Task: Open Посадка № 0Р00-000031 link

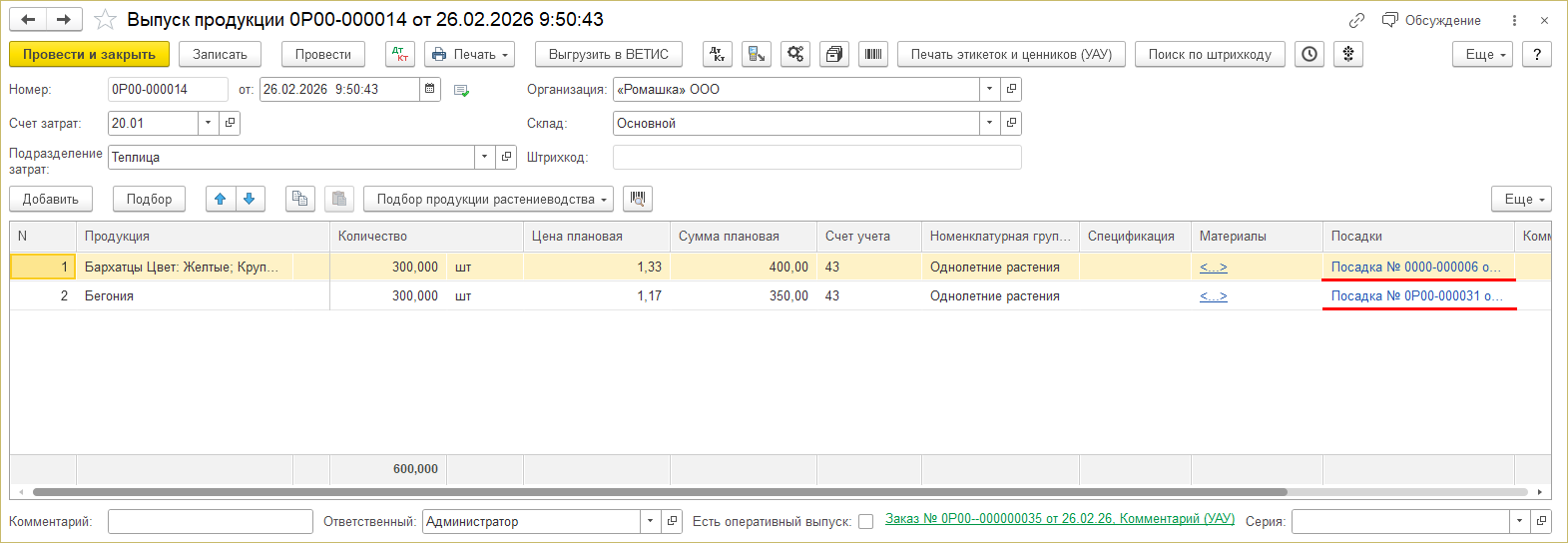Action: click(x=1415, y=295)
